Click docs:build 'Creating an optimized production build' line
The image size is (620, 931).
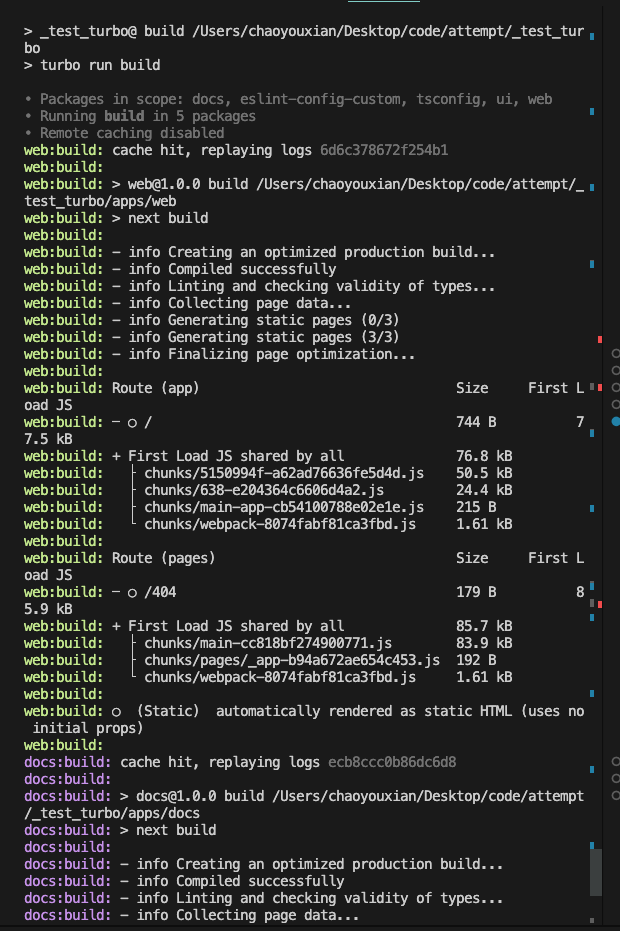click(x=264, y=864)
